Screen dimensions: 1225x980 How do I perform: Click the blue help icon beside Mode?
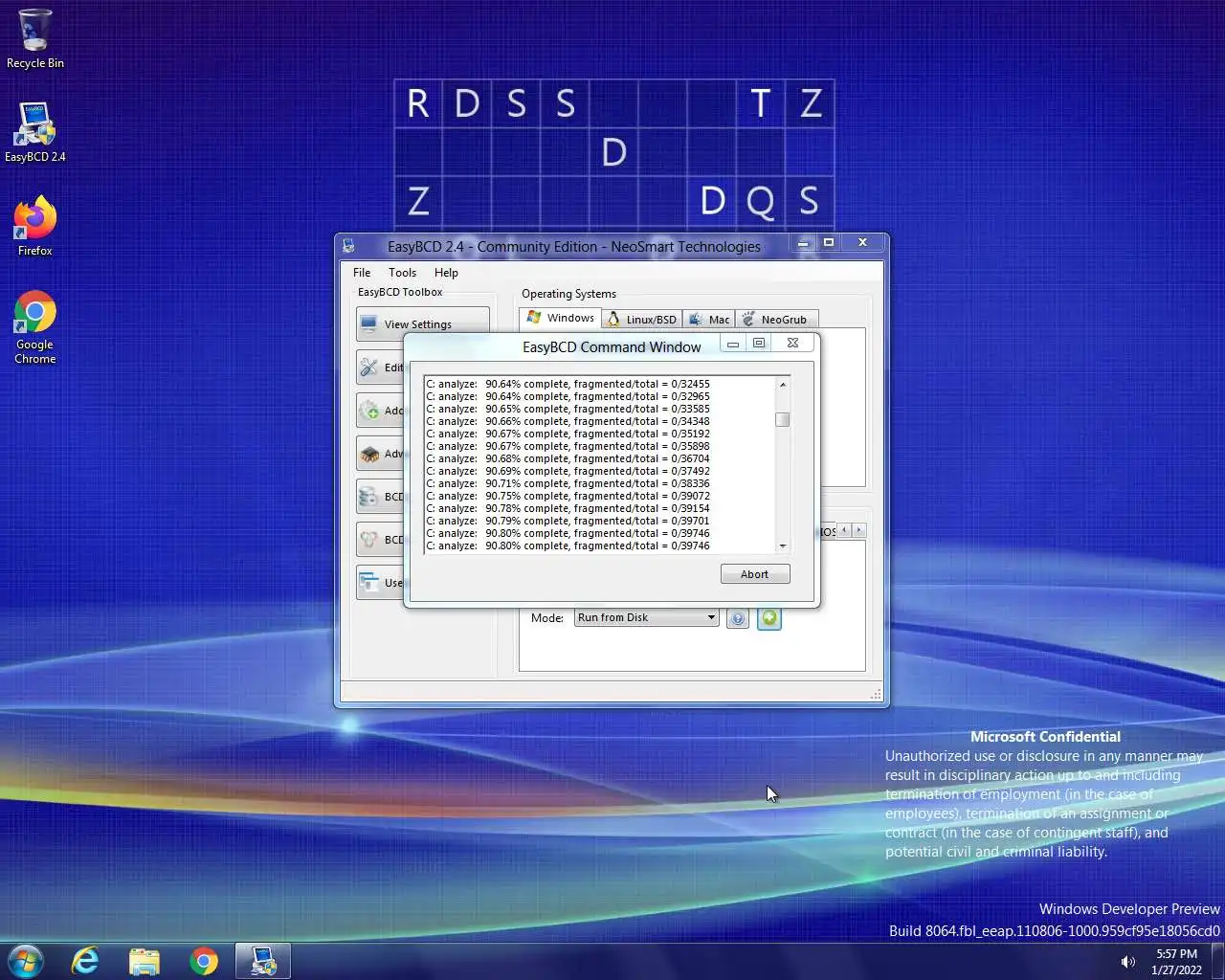737,618
